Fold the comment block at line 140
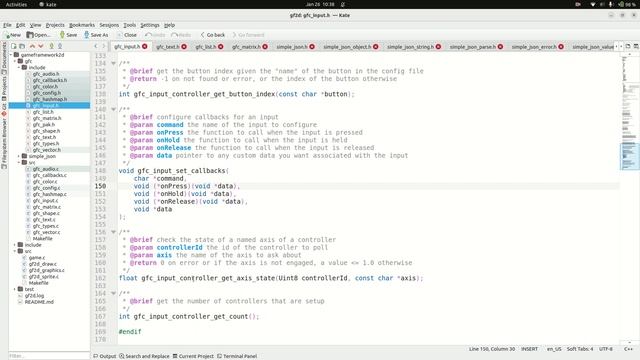Screen dimensions: 640x360 pos(113,109)
